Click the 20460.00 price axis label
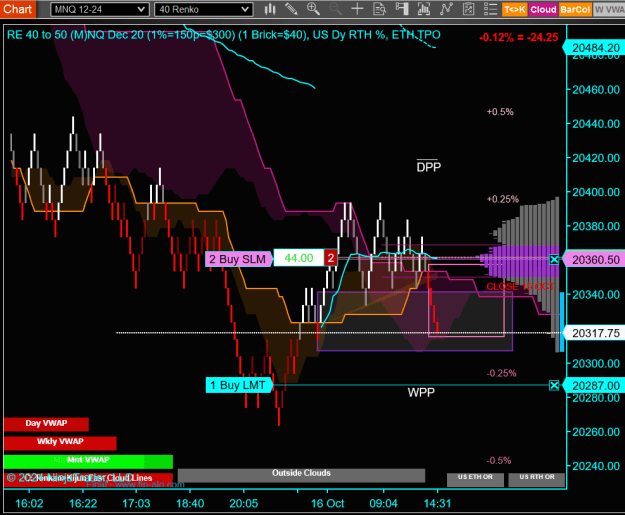The image size is (625, 515). tap(596, 90)
